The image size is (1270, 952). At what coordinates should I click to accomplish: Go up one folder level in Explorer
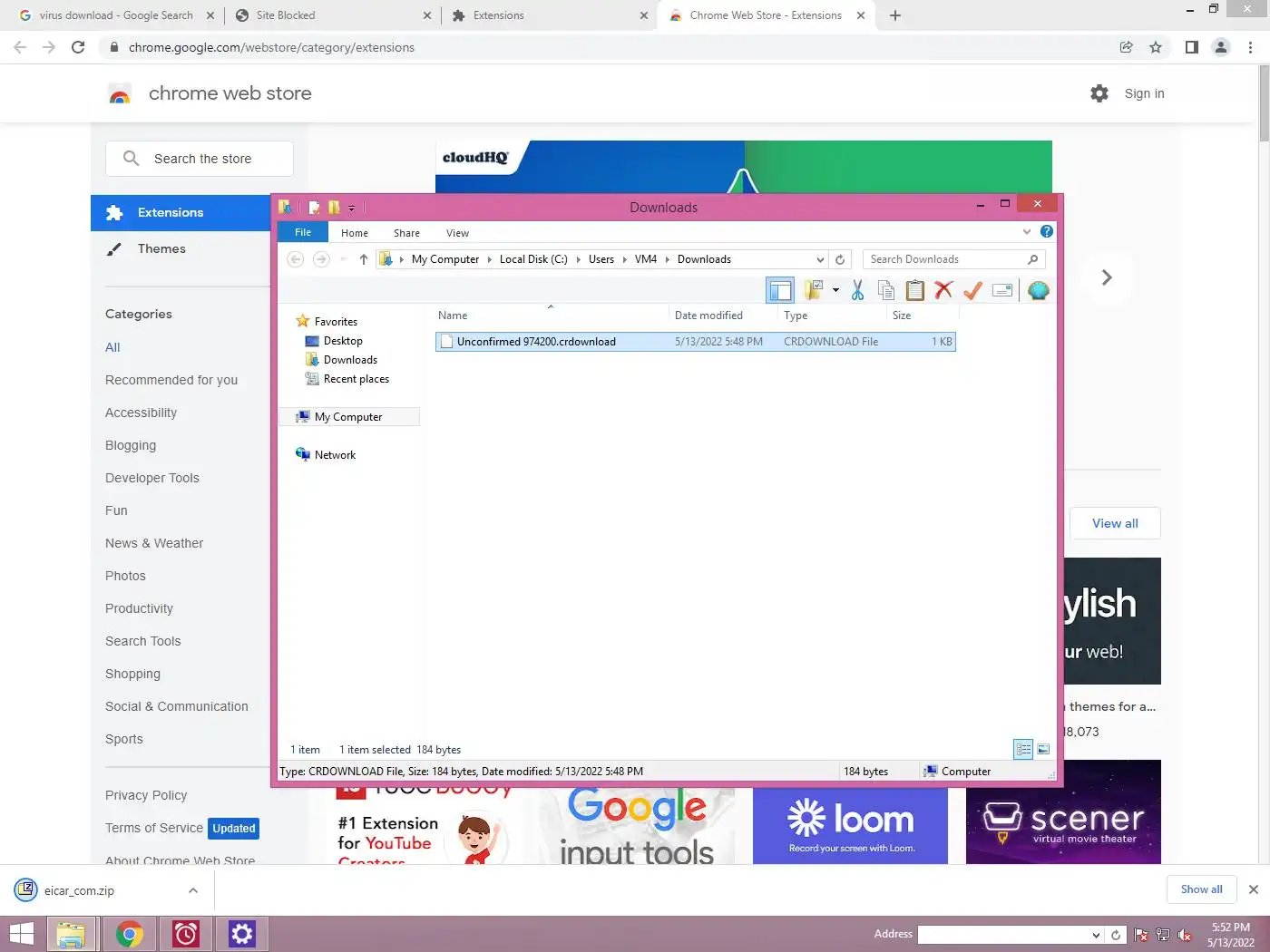(364, 259)
